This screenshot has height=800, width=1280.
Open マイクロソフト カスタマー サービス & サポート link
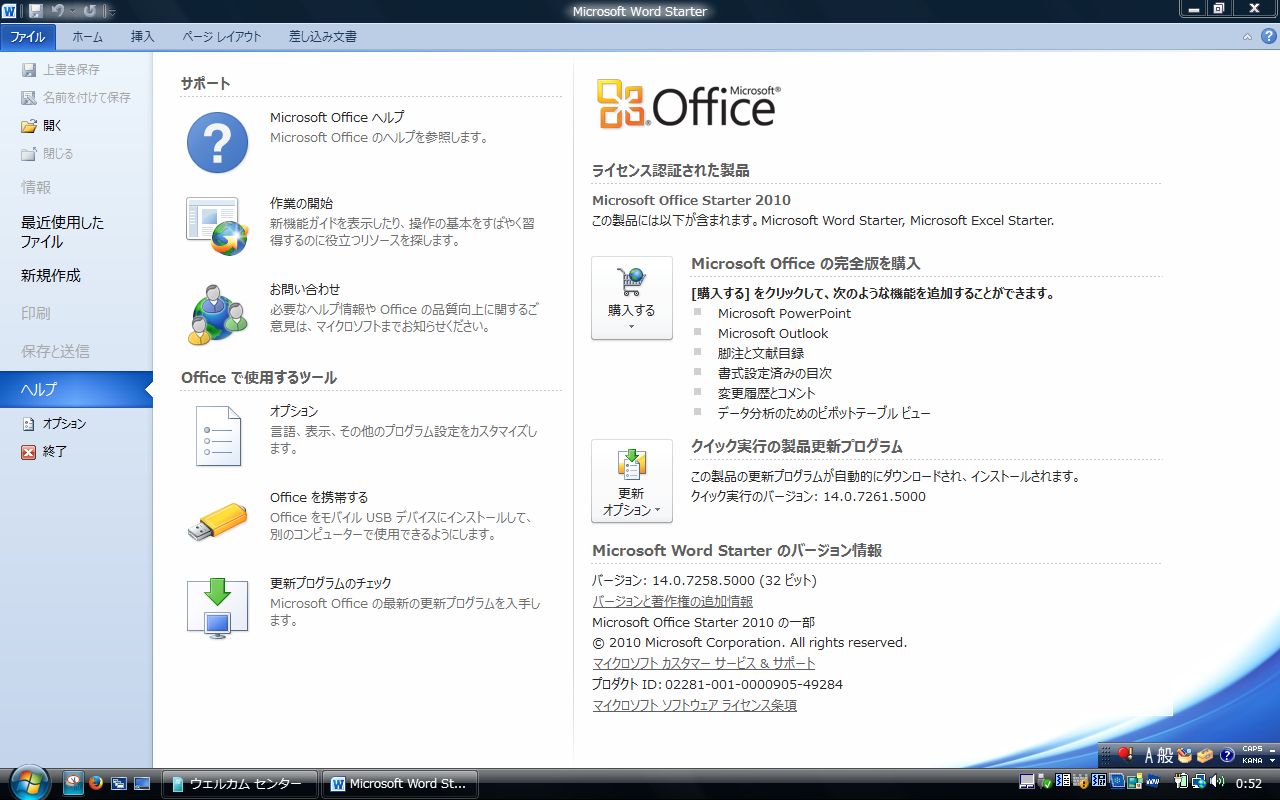click(x=704, y=664)
